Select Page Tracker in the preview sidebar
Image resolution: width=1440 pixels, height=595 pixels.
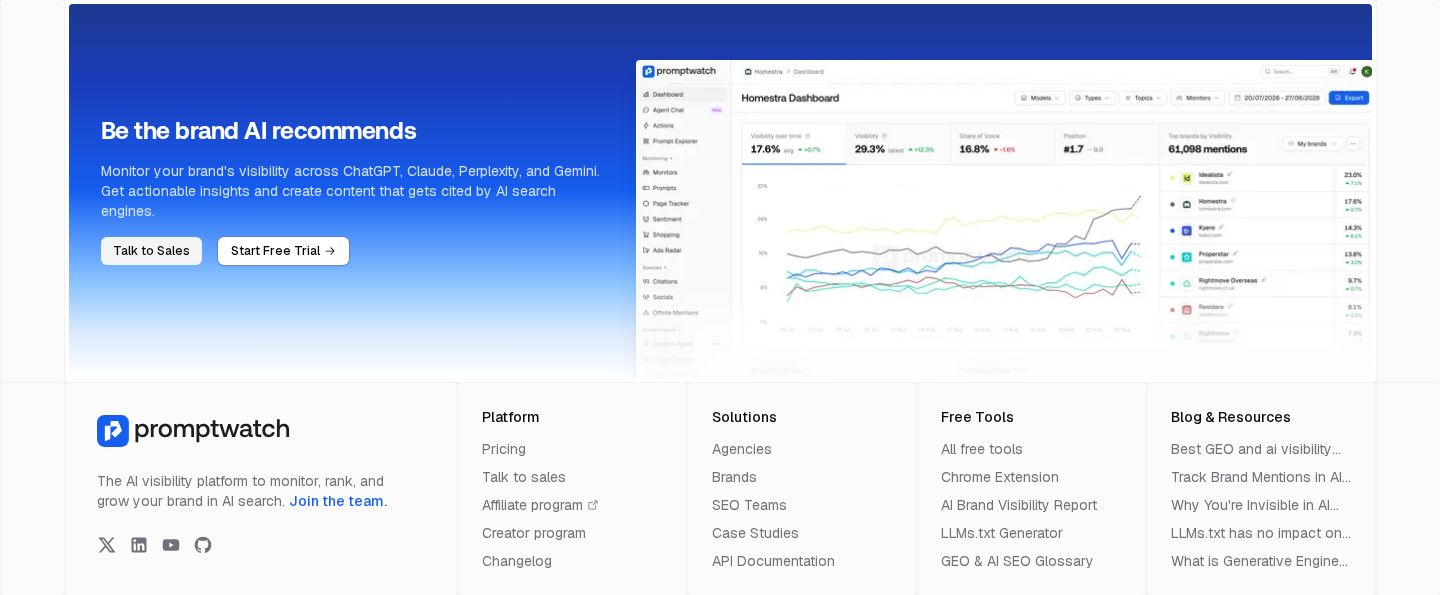point(684,204)
